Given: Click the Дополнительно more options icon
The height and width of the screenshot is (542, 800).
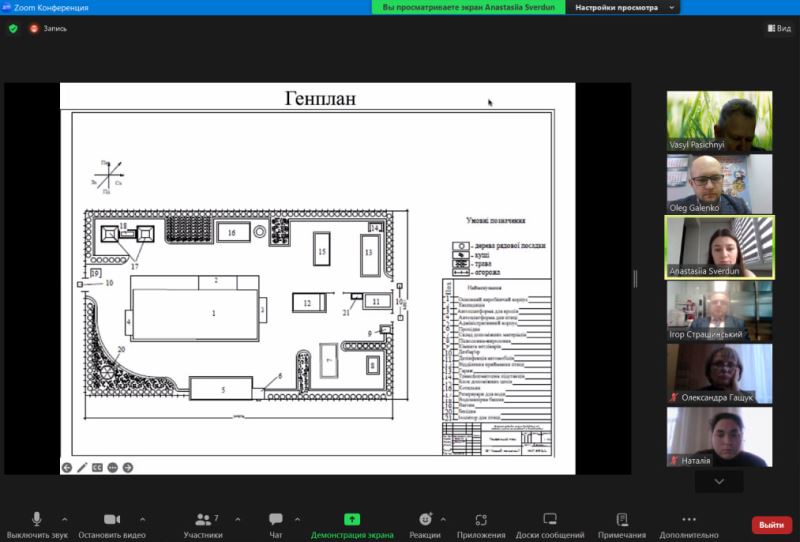Looking at the screenshot, I should point(688,519).
